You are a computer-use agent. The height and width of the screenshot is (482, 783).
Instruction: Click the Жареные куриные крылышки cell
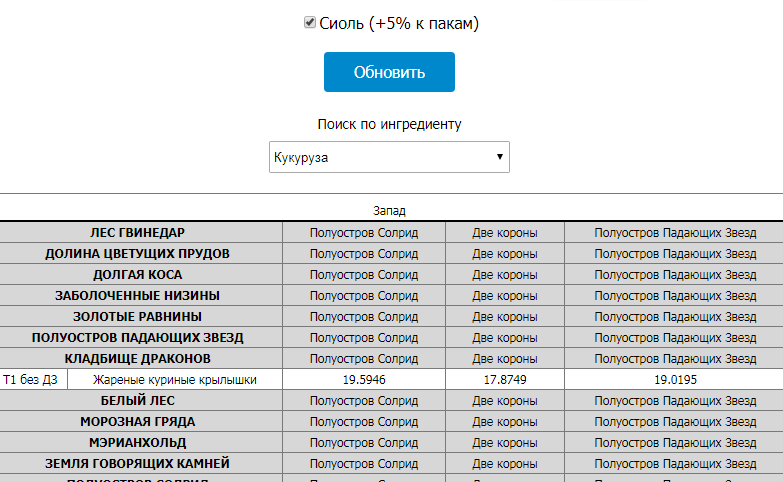click(175, 380)
